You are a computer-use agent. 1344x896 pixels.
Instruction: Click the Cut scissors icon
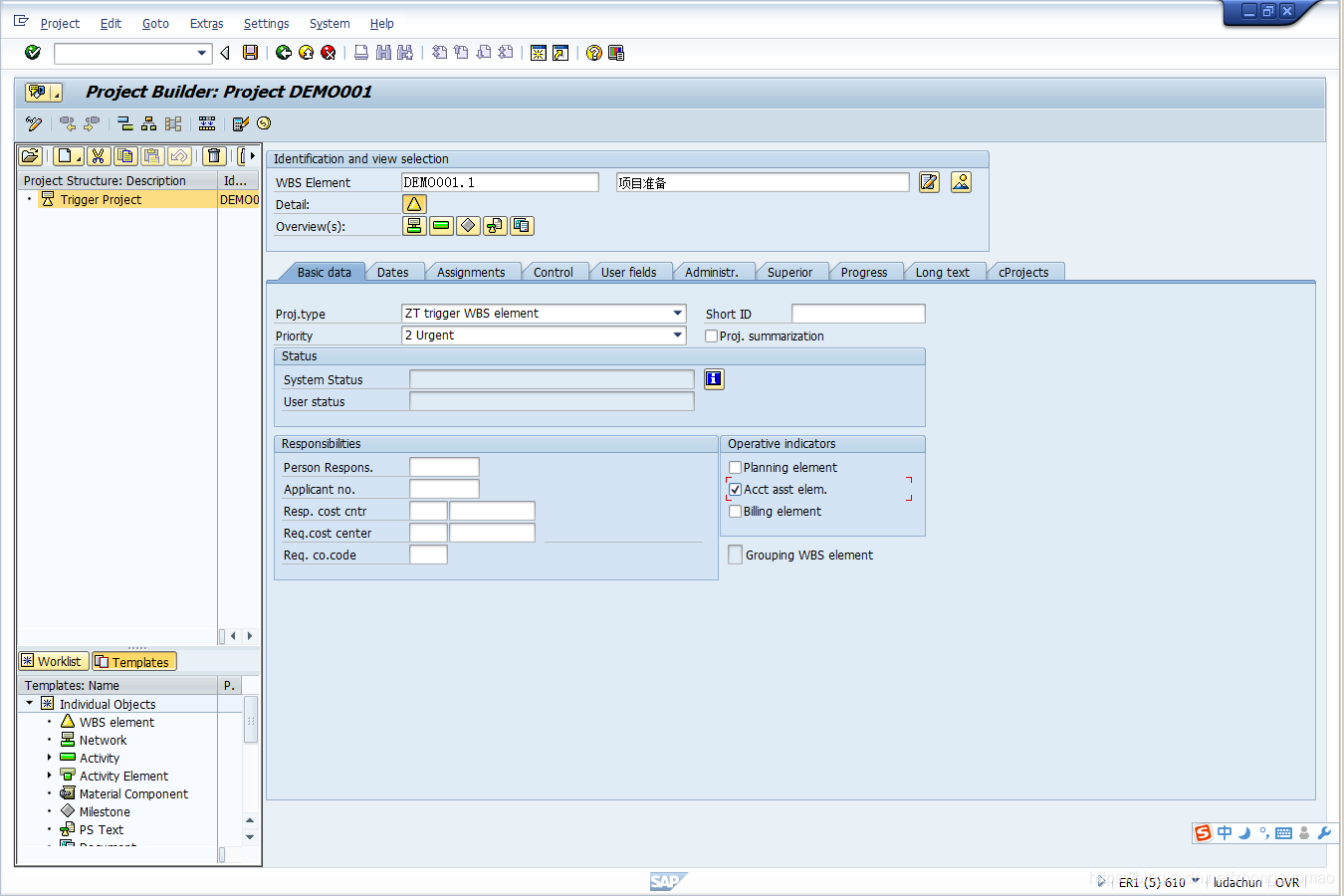click(x=98, y=156)
